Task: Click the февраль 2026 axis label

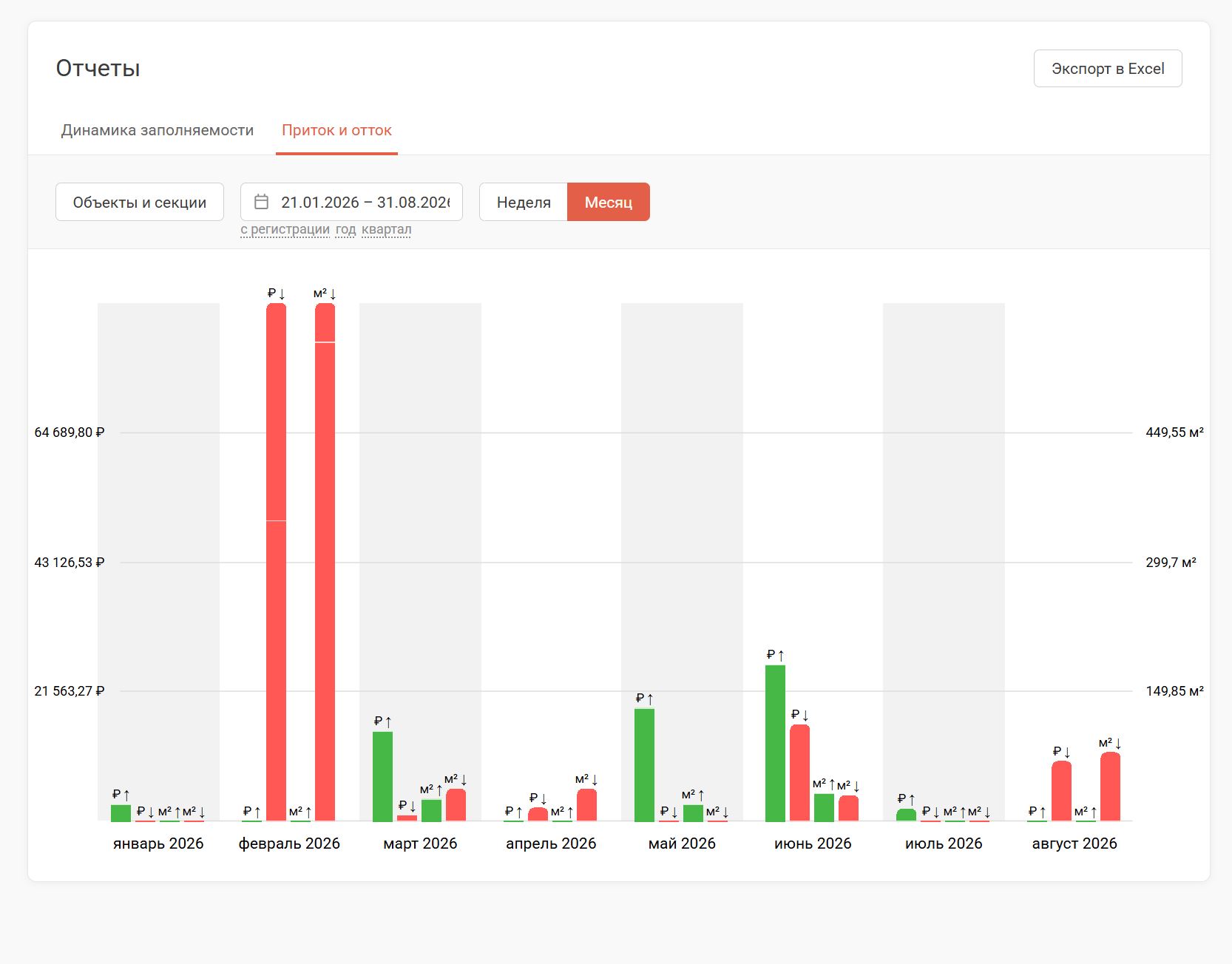Action: tap(289, 843)
